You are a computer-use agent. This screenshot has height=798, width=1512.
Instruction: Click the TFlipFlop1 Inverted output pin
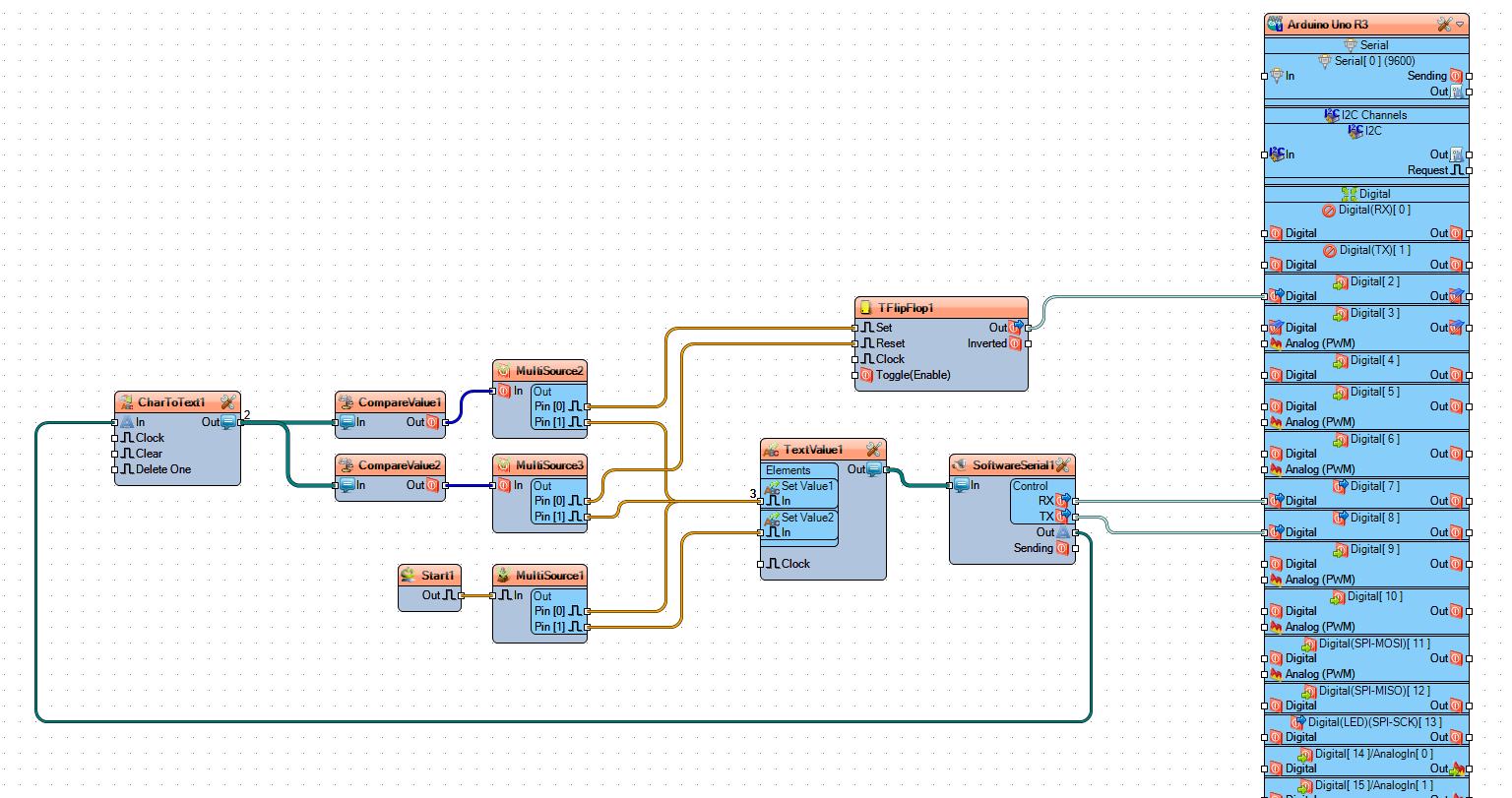pos(1028,343)
